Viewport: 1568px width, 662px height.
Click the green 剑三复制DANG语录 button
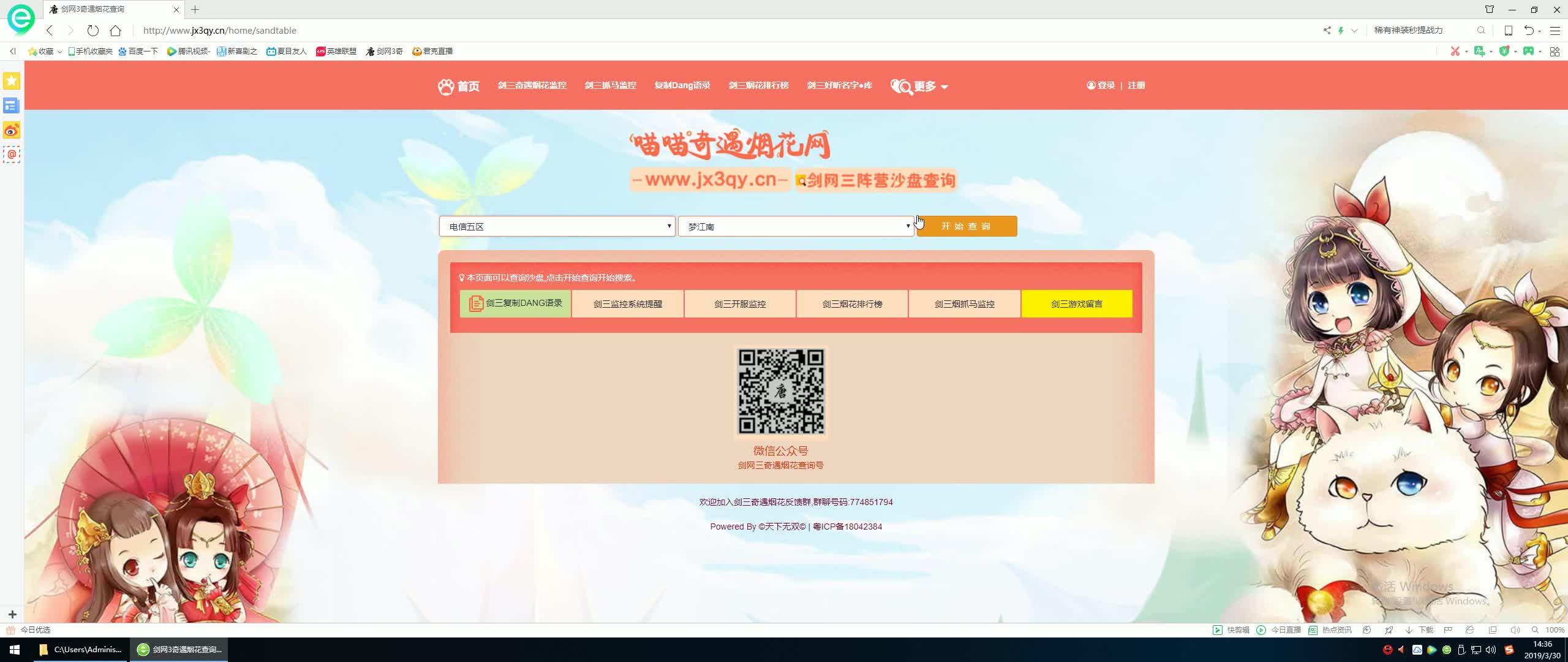[515, 303]
